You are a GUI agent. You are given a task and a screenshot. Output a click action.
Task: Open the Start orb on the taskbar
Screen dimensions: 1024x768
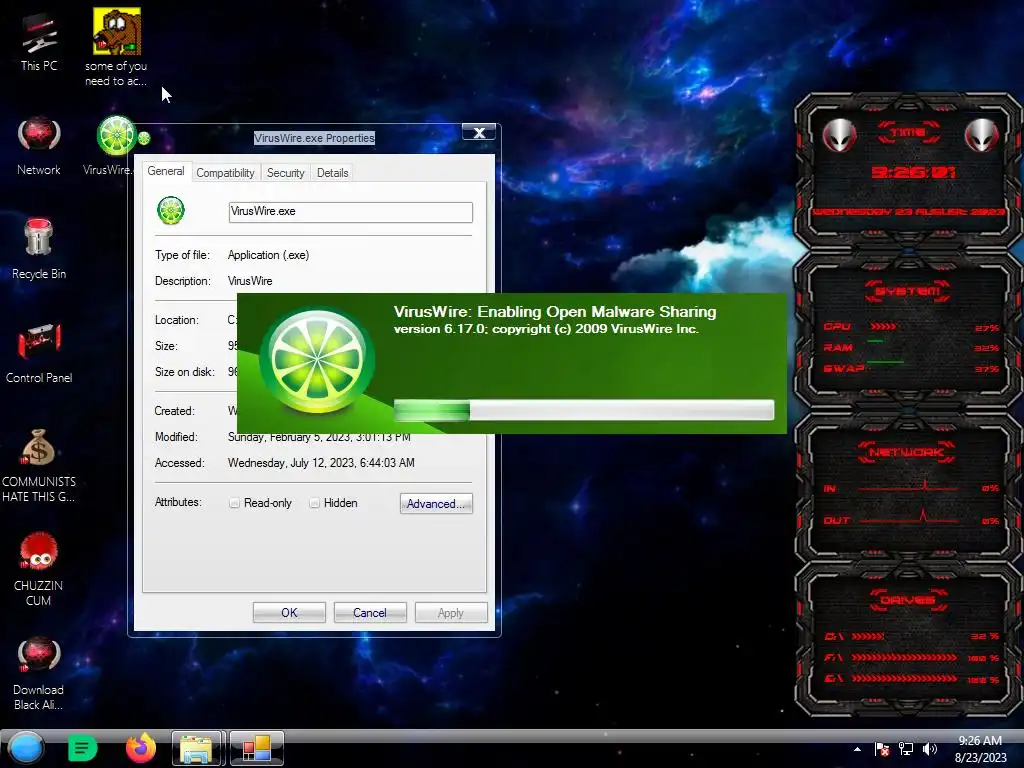click(x=25, y=748)
